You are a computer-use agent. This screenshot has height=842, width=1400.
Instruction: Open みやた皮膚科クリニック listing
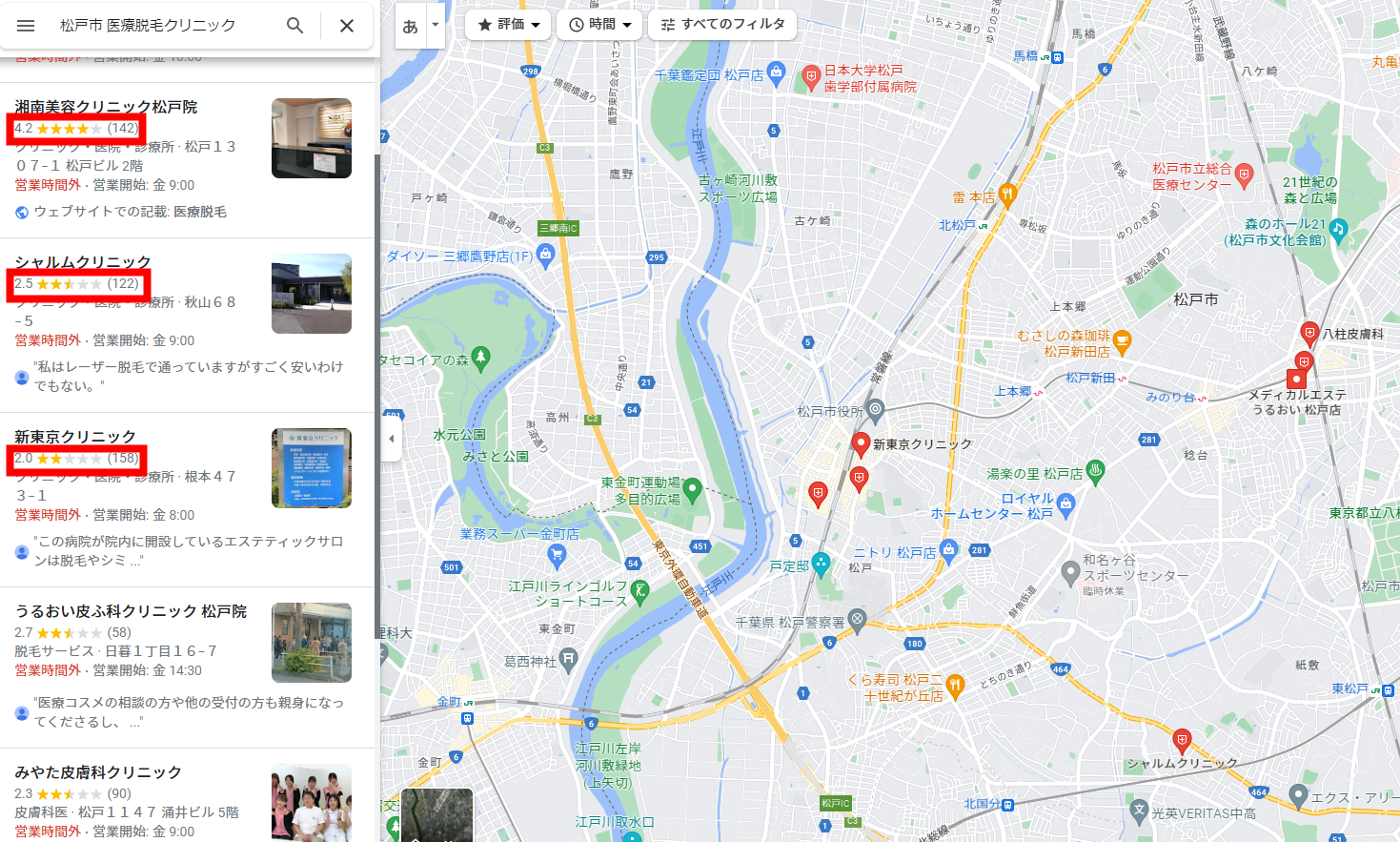(98, 771)
